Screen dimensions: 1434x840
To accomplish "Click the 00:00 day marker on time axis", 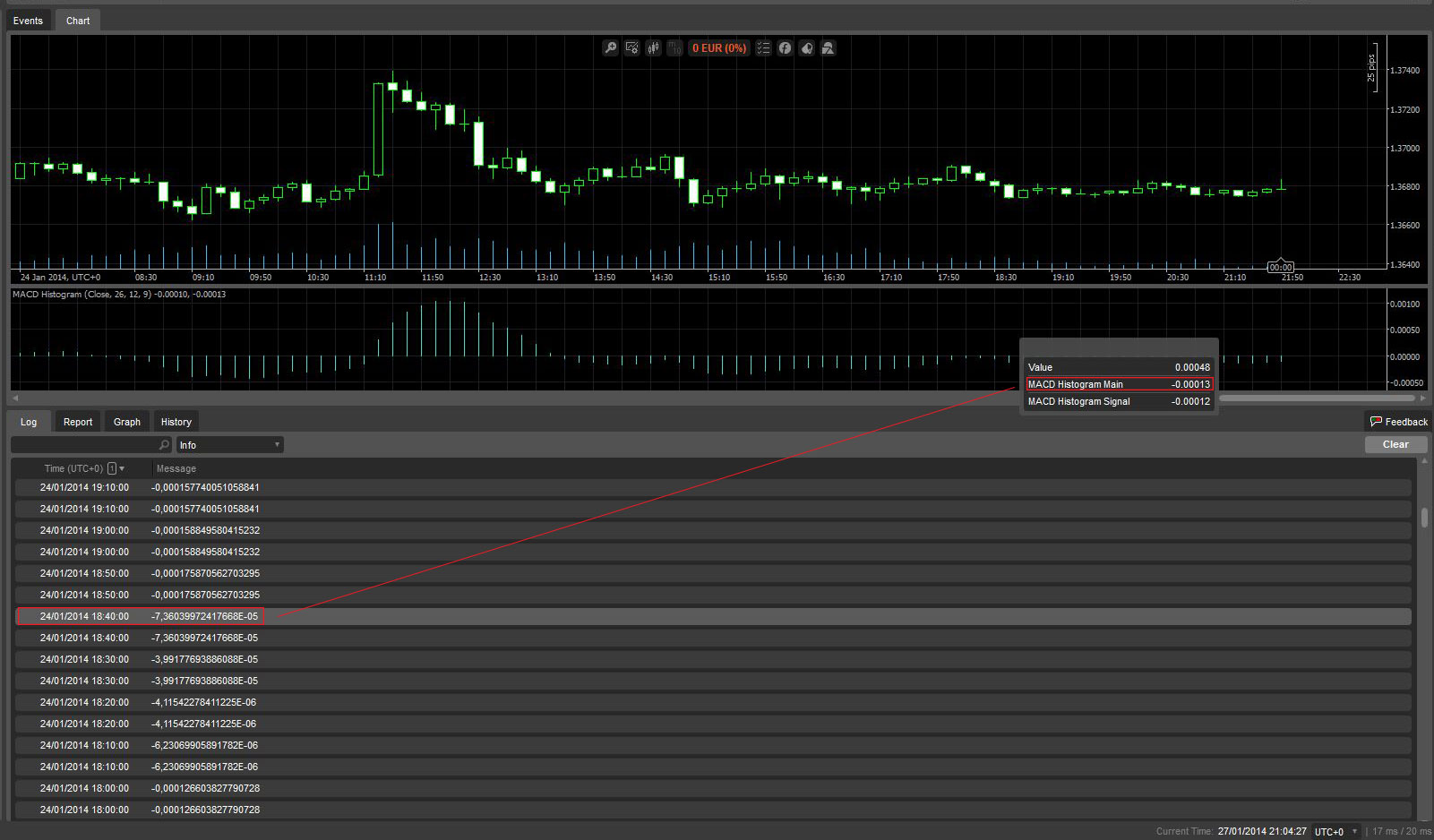I will 1281,267.
